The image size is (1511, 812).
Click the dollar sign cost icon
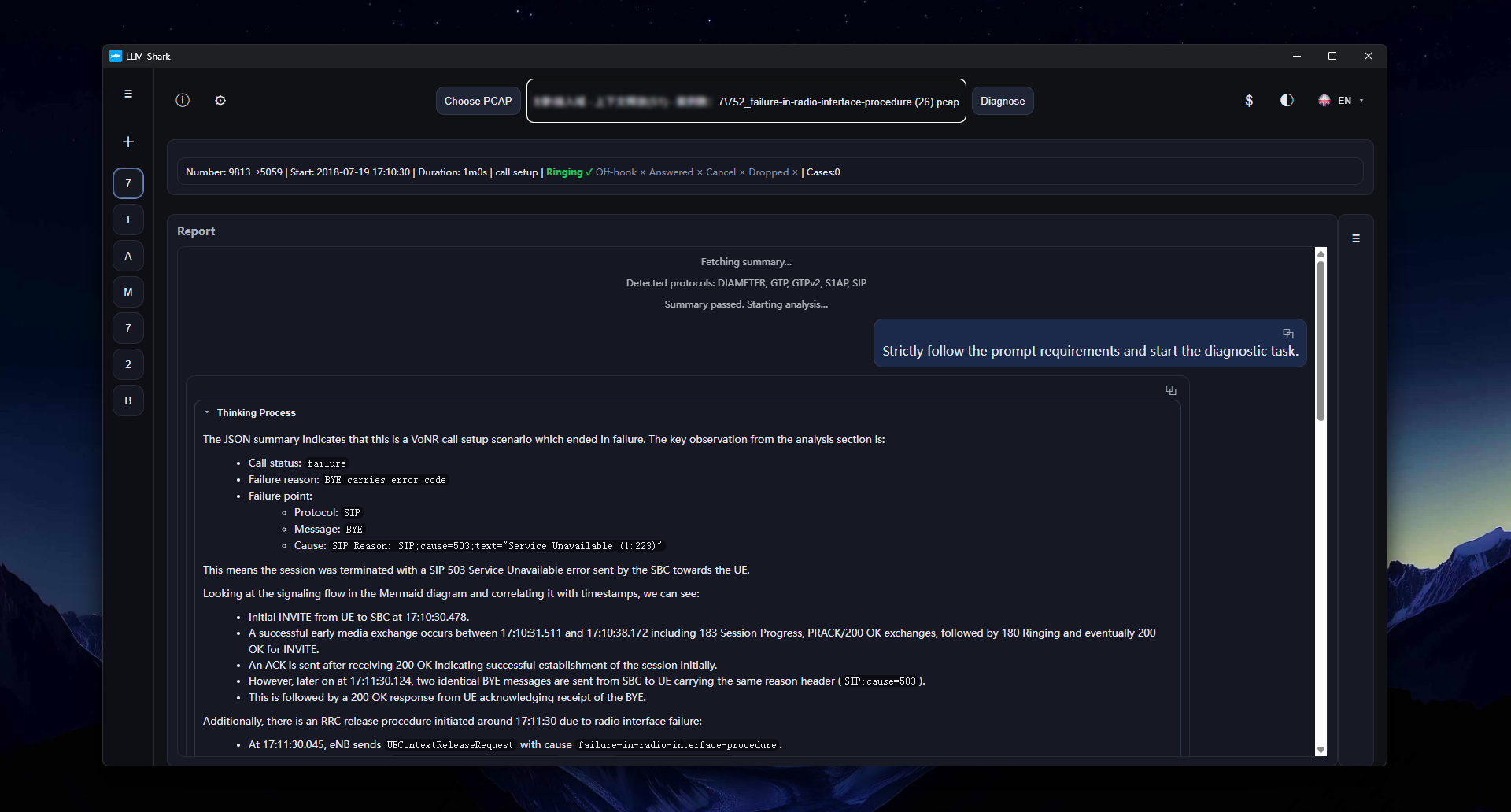click(x=1249, y=100)
